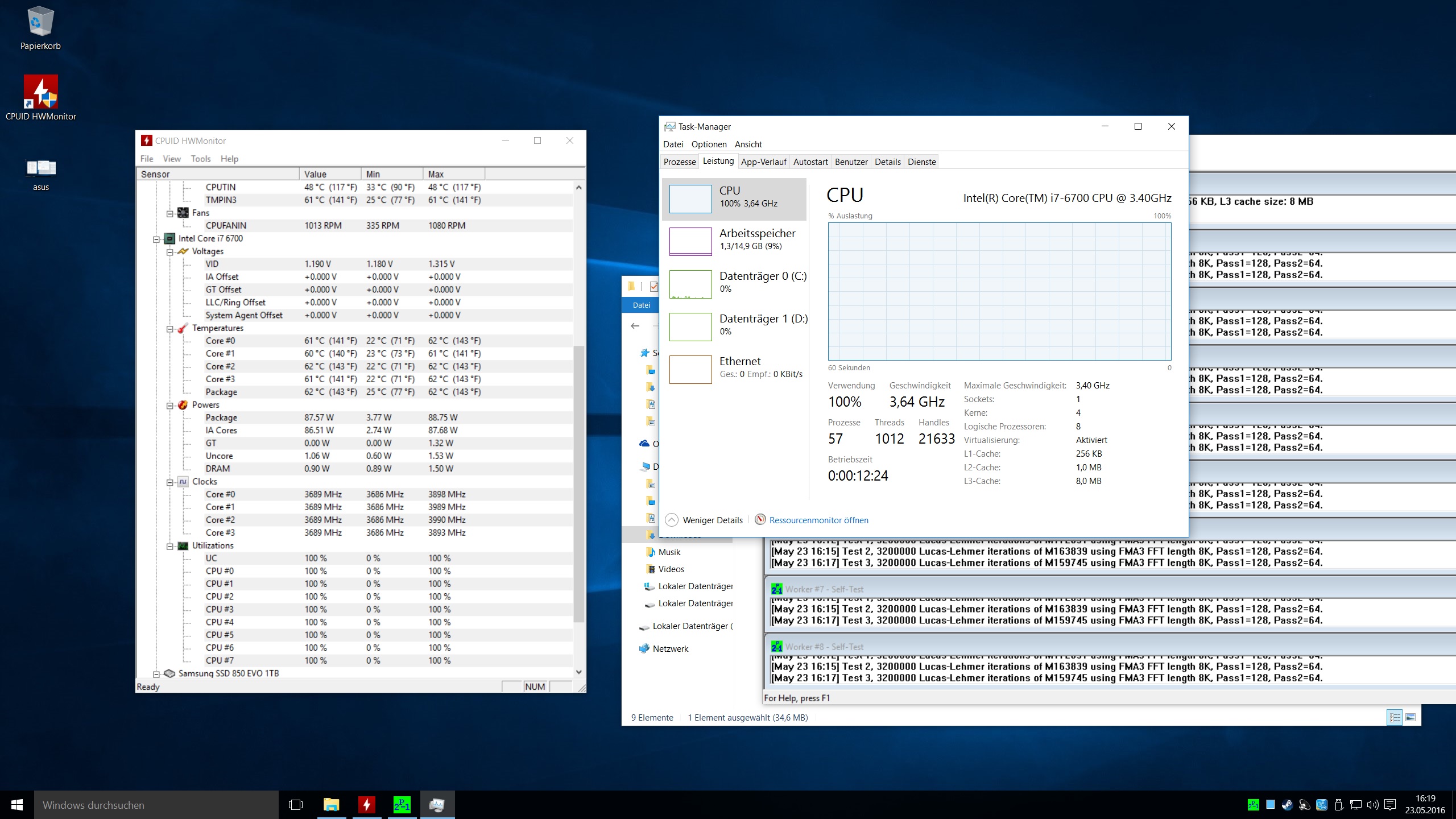
Task: Click the HWMonitor vertical scrollbar down arrow
Action: [578, 672]
